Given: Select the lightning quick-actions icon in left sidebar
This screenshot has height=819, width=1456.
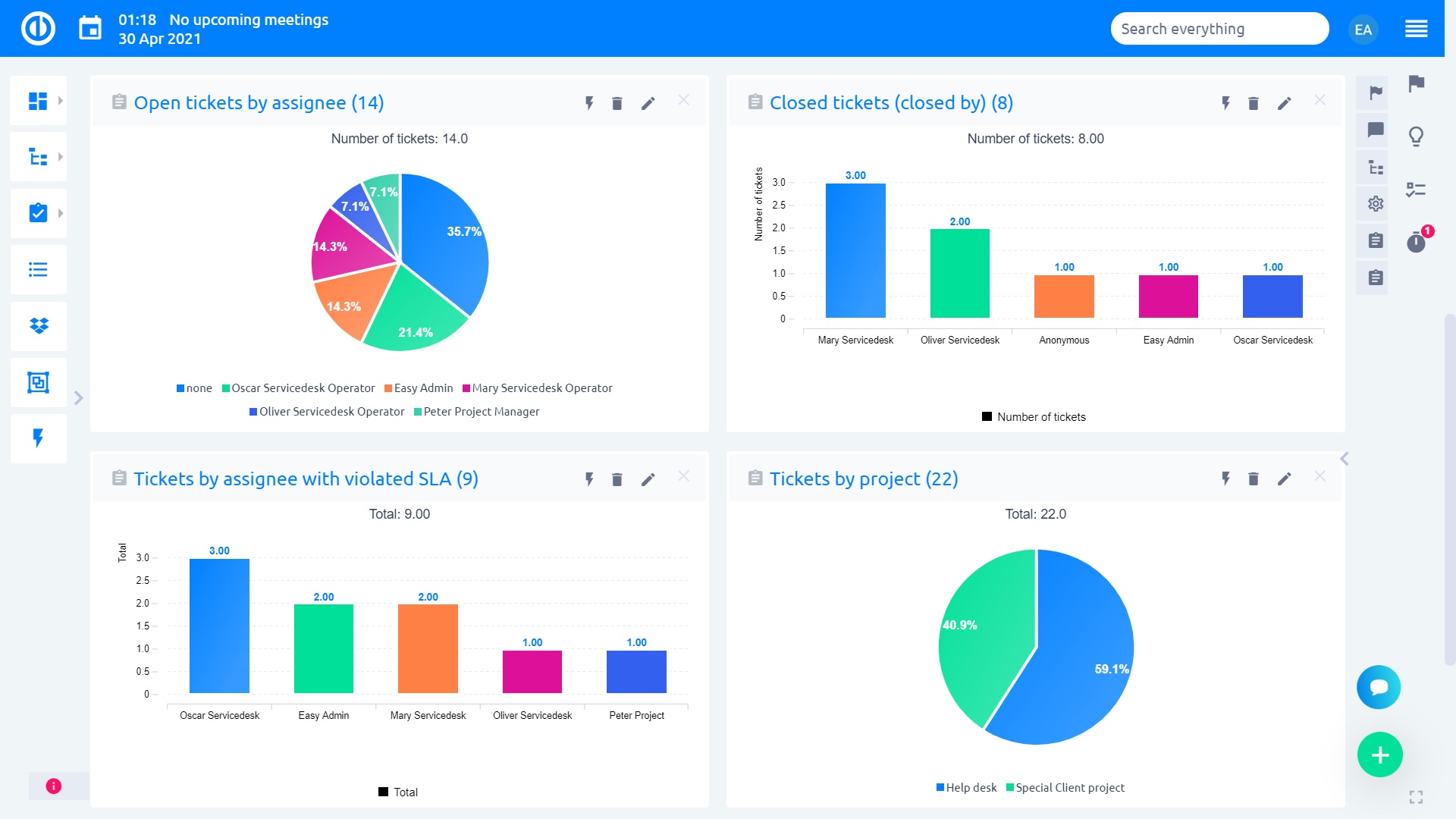Looking at the screenshot, I should click(x=39, y=438).
